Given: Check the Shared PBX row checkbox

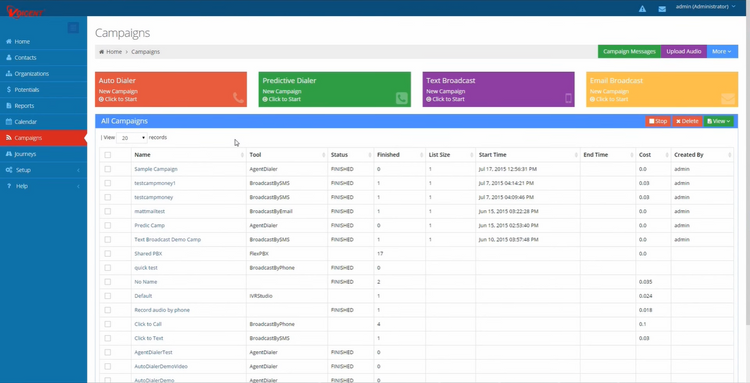Looking at the screenshot, I should [x=108, y=253].
